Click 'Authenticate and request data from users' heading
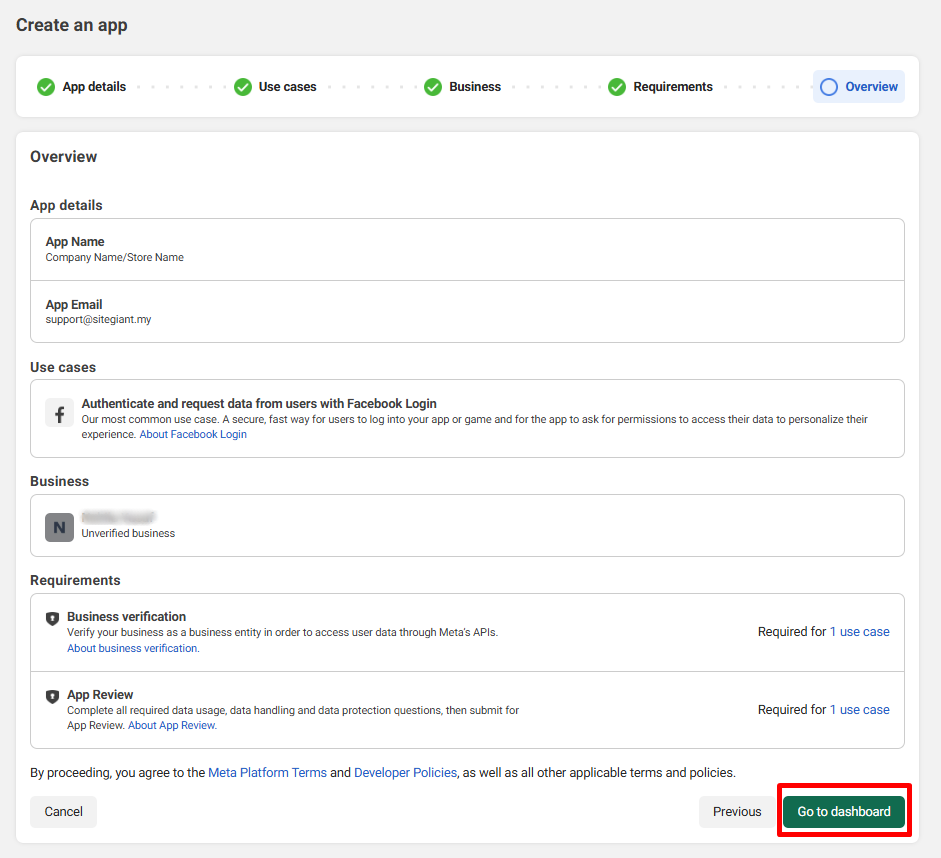 pyautogui.click(x=259, y=404)
